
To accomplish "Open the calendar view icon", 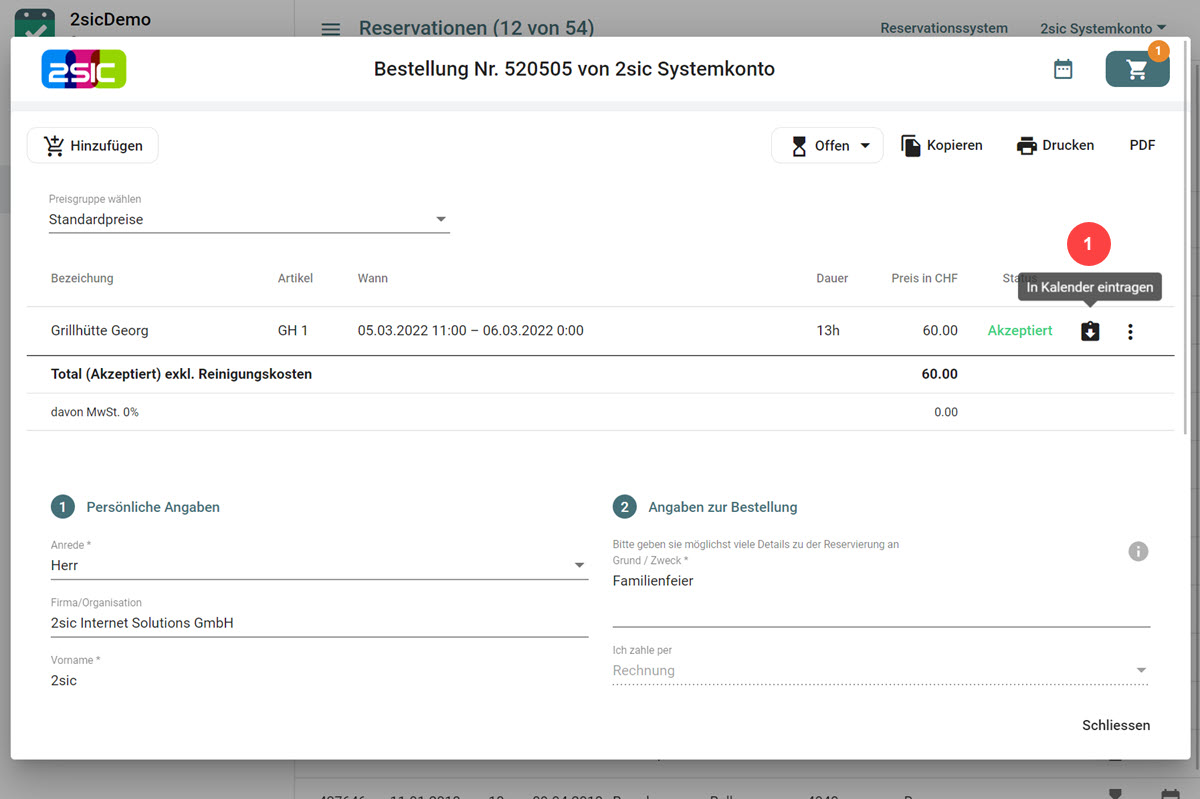I will point(1063,69).
